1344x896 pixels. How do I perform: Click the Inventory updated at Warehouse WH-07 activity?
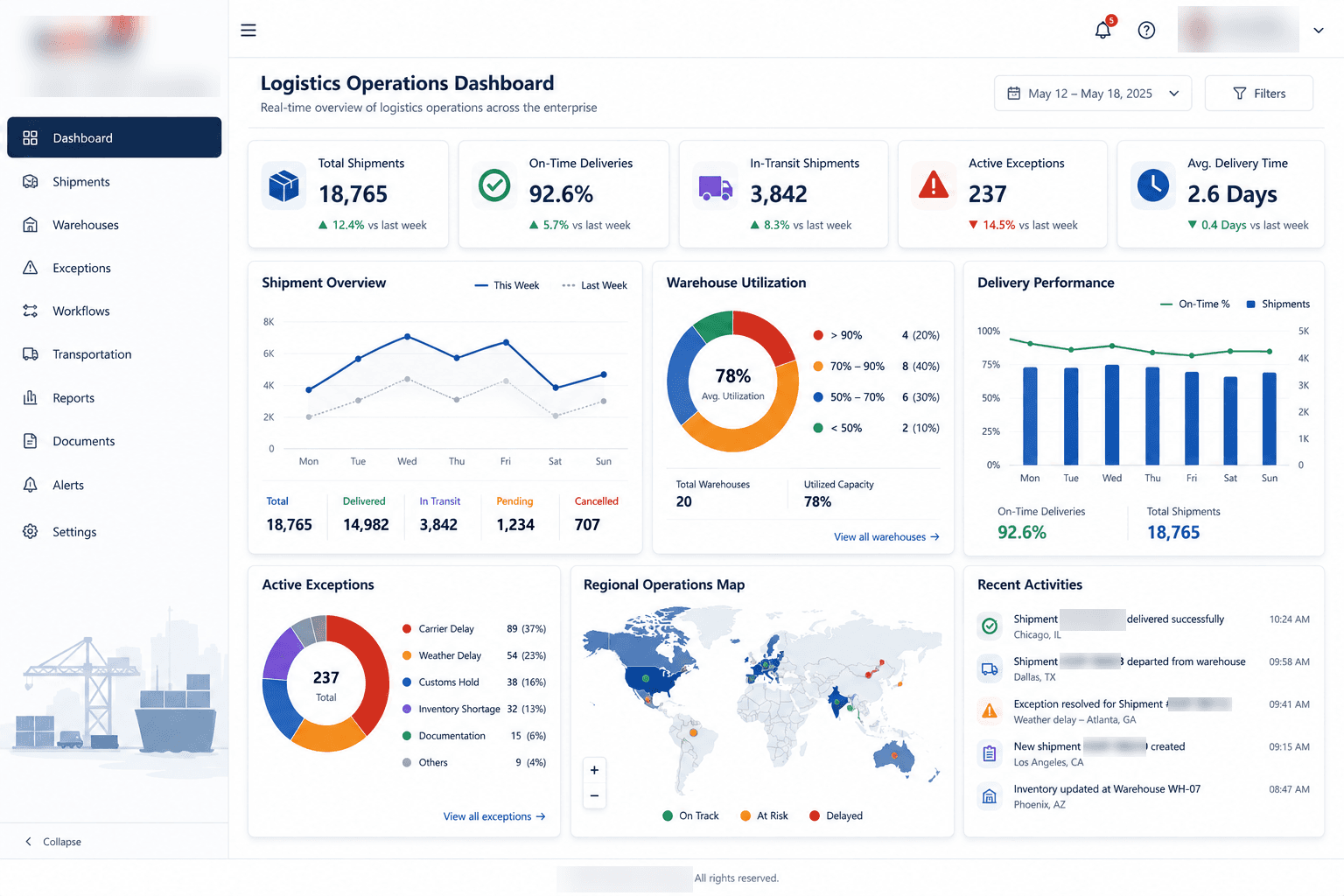pyautogui.click(x=1144, y=796)
